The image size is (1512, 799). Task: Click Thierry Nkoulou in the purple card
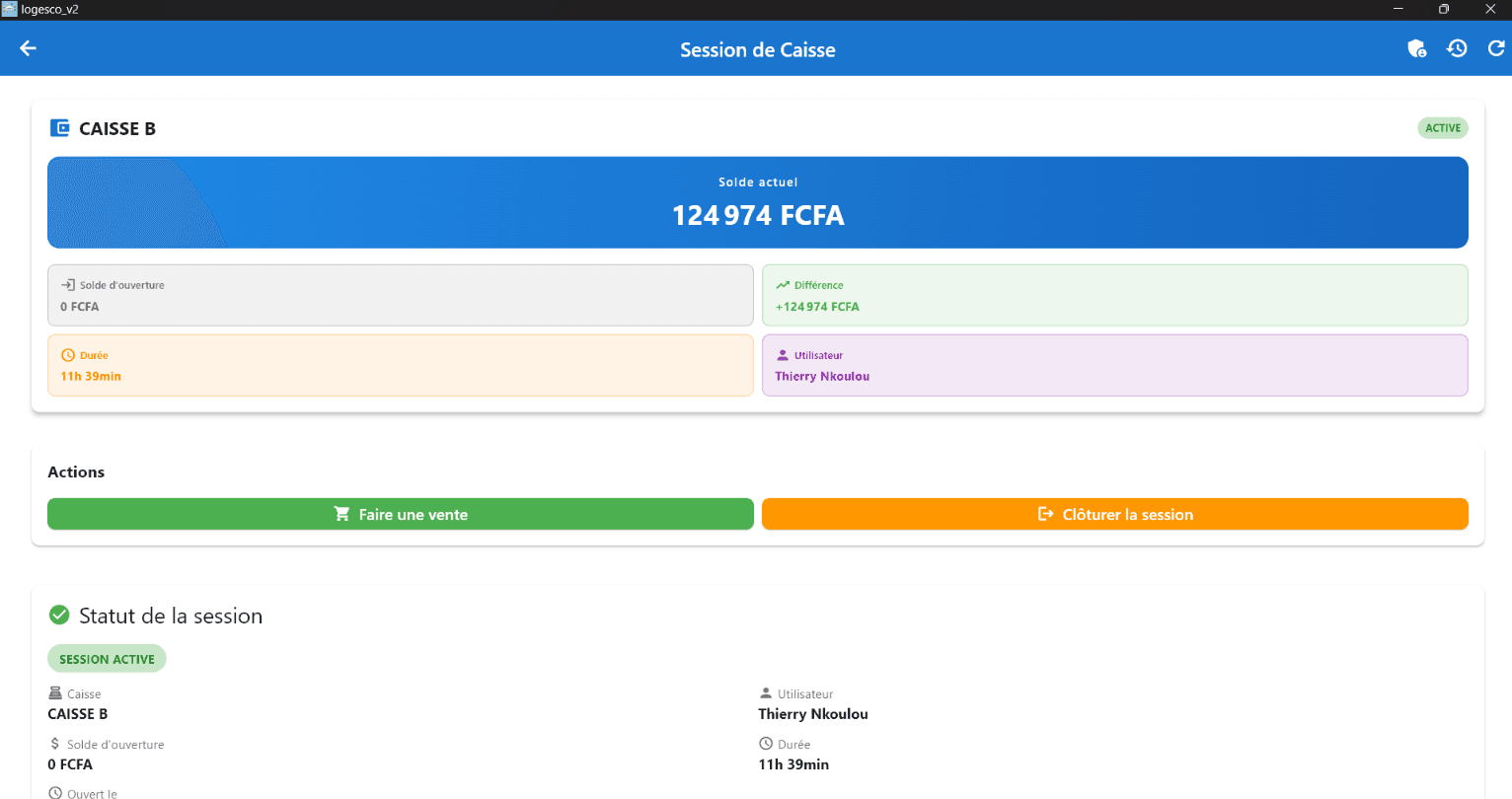click(x=822, y=377)
